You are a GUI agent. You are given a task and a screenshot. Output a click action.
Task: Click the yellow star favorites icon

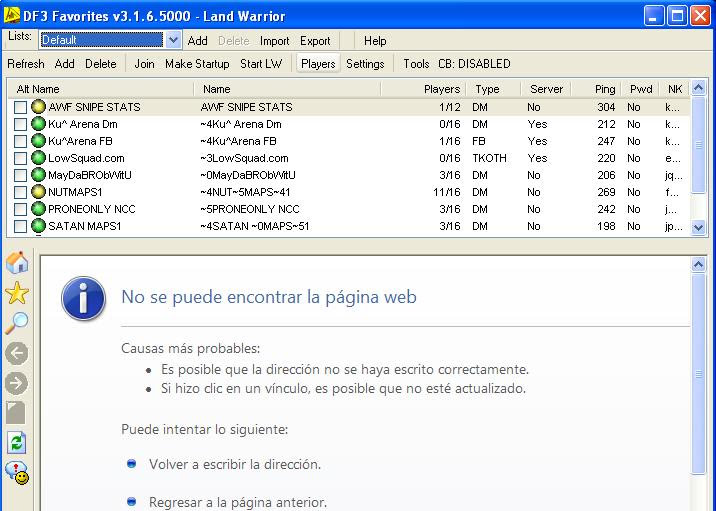(17, 293)
